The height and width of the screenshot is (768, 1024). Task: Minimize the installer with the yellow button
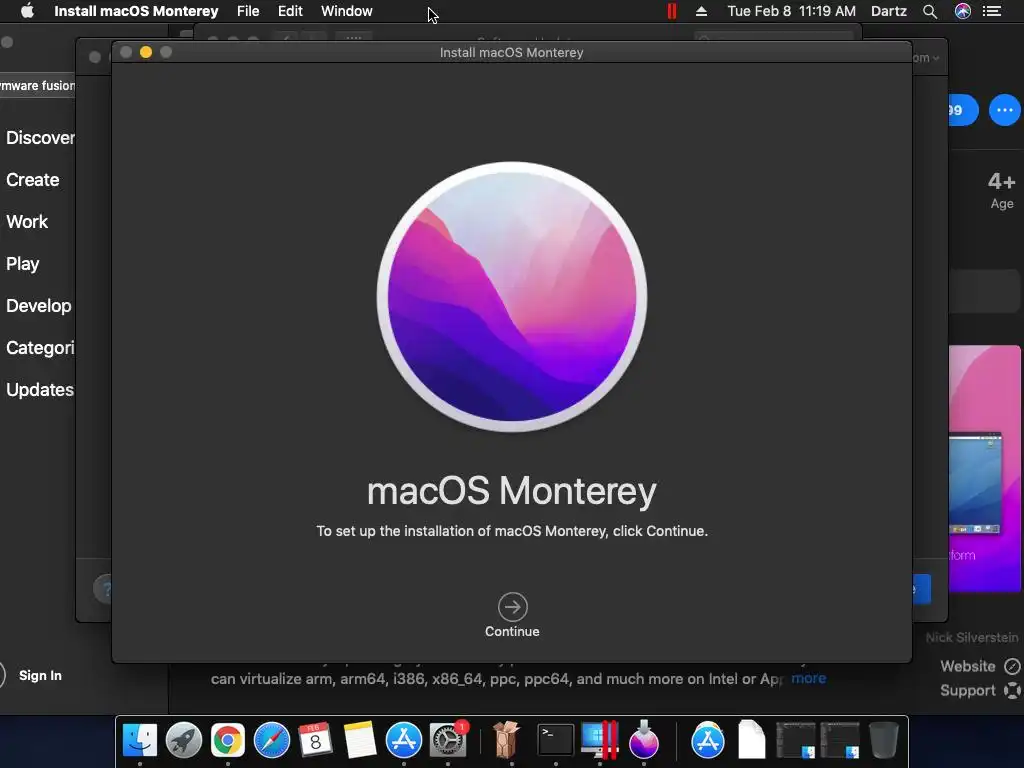[146, 52]
